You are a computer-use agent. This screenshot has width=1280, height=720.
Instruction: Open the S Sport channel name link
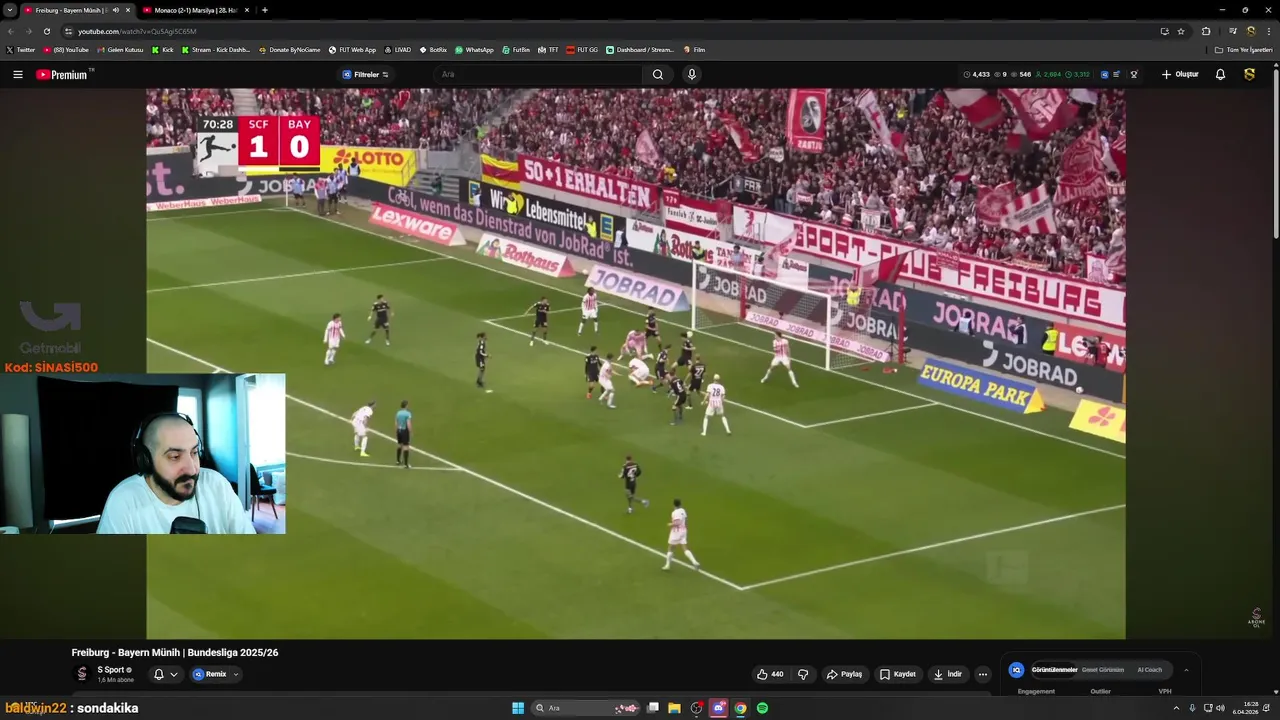[x=110, y=670]
